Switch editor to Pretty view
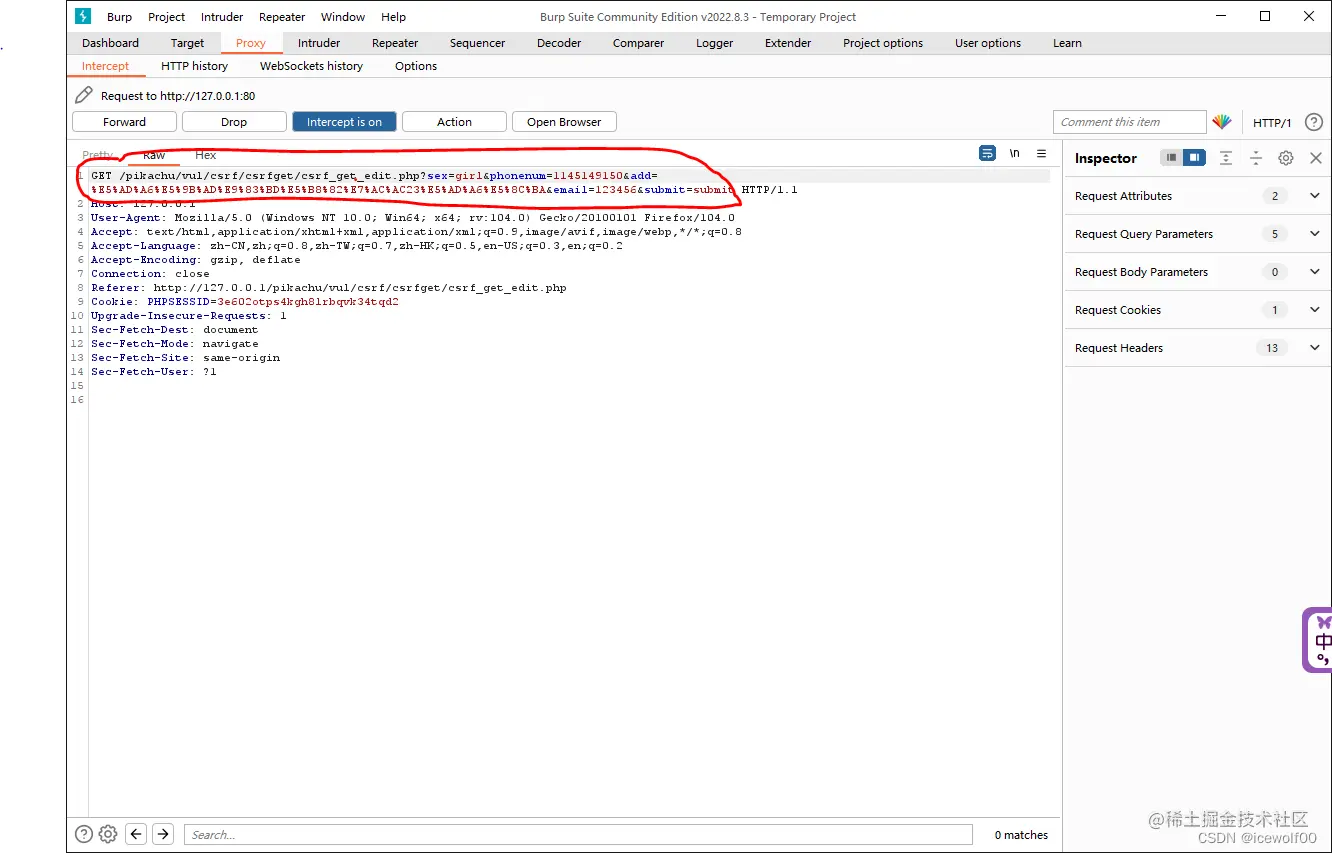Image resolution: width=1332 pixels, height=853 pixels. [x=98, y=155]
